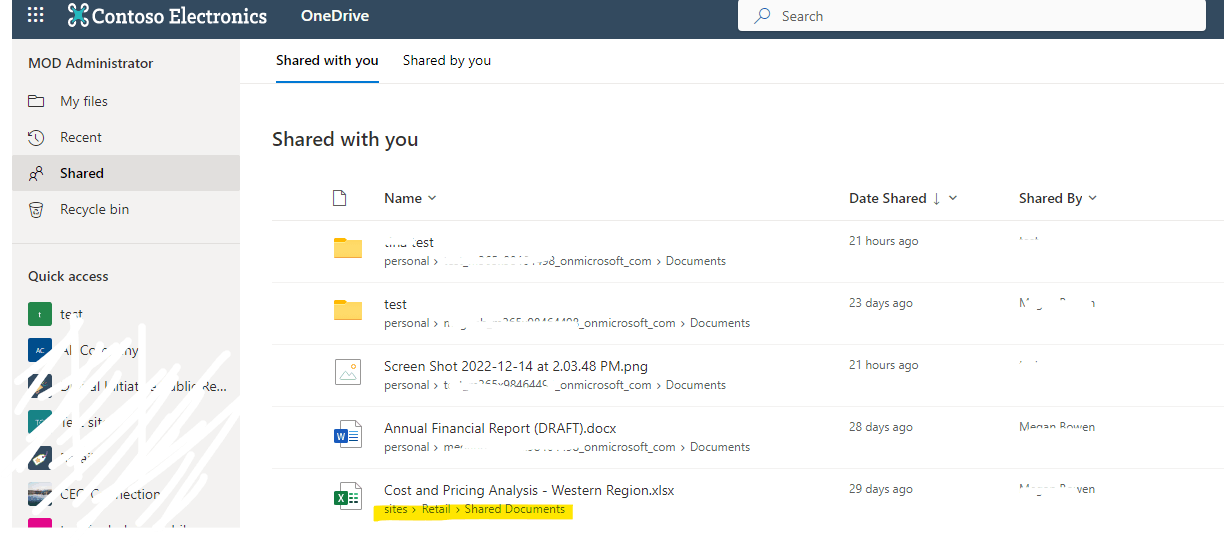Image resolution: width=1224 pixels, height=546 pixels.
Task: Click 'Shared Documents' in the breadcrumb path
Action: [515, 509]
